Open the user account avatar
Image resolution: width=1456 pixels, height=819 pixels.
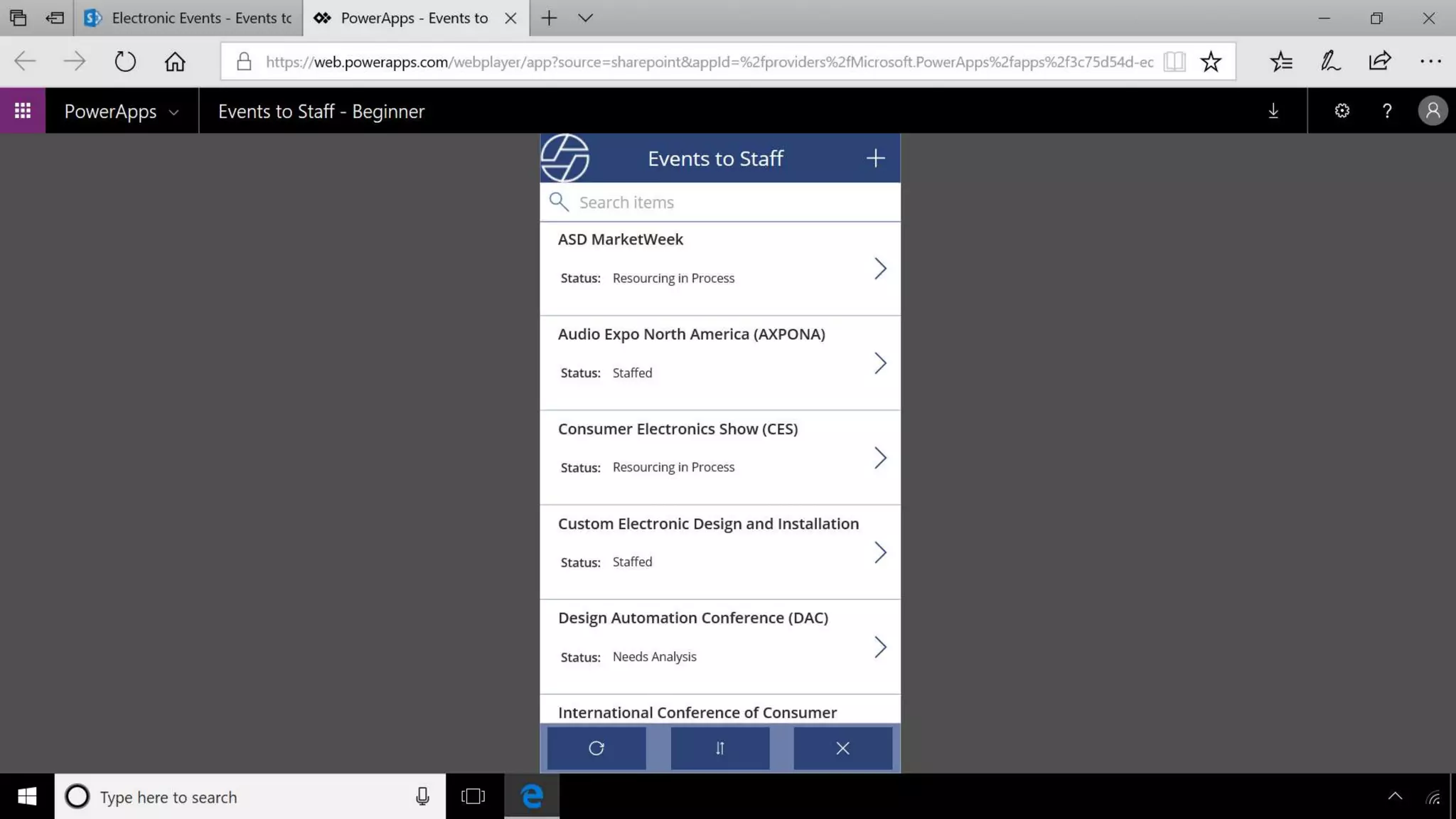[x=1433, y=111]
